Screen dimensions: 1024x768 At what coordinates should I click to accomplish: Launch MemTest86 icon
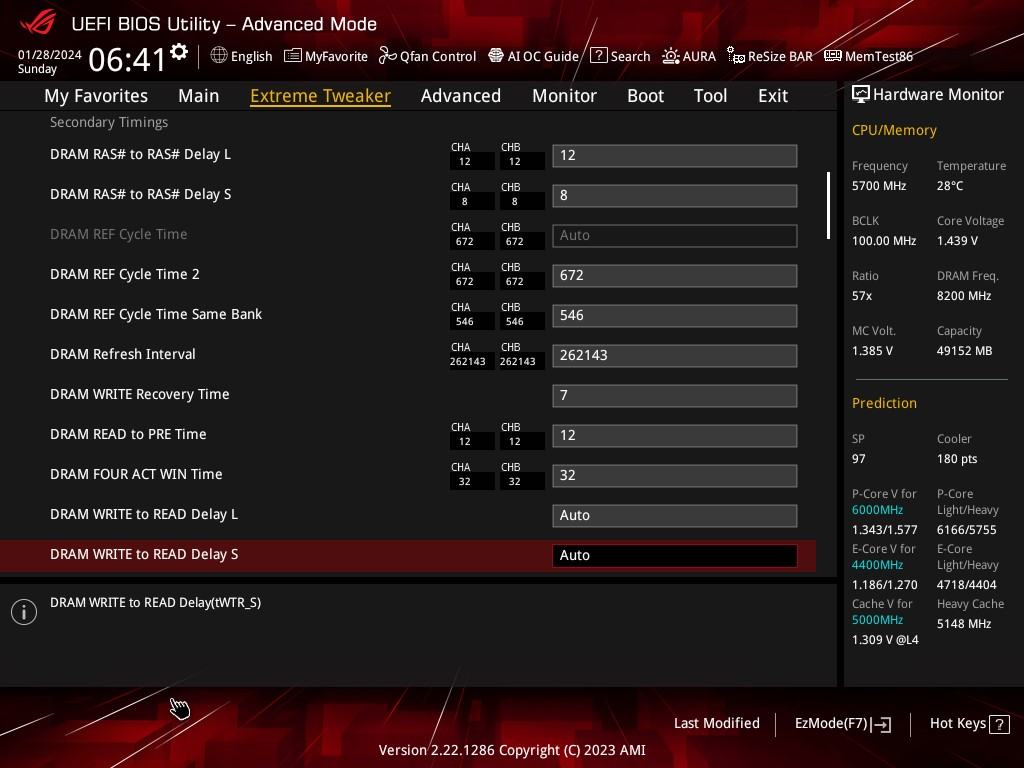click(x=833, y=56)
